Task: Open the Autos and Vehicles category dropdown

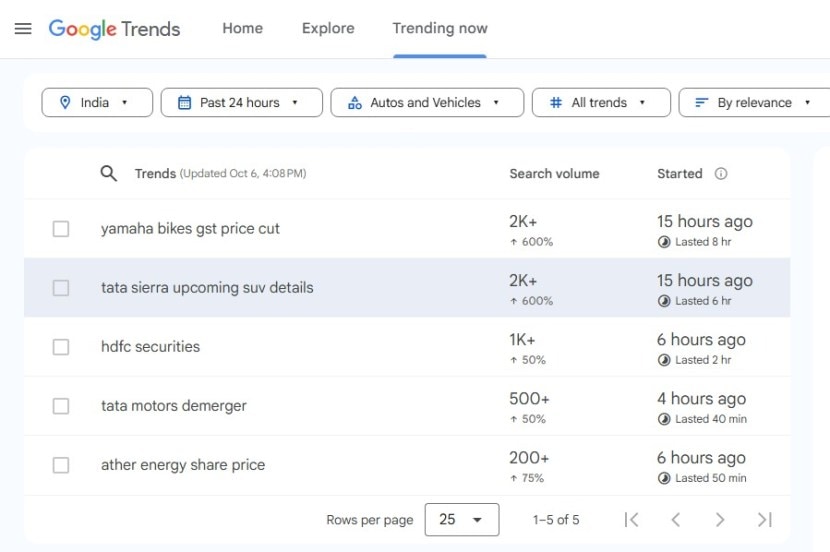Action: (x=427, y=102)
